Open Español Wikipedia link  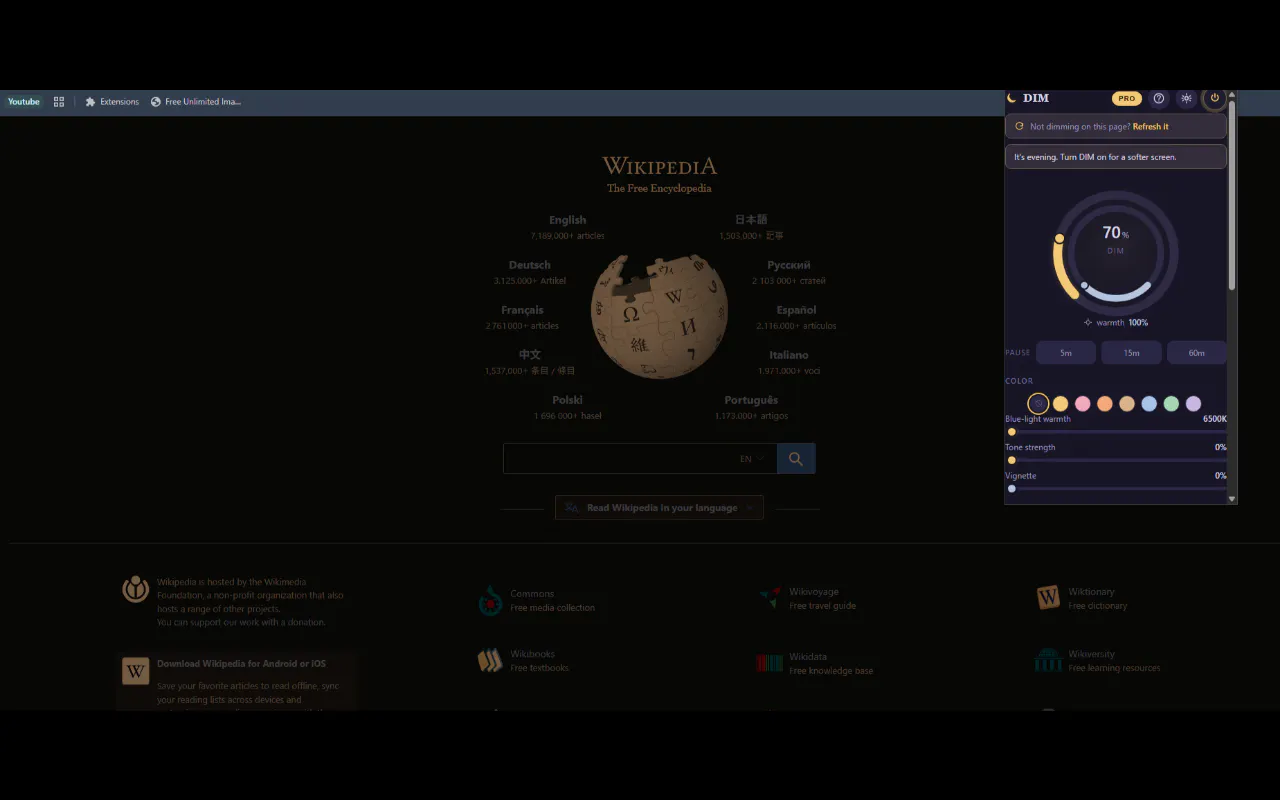[796, 310]
